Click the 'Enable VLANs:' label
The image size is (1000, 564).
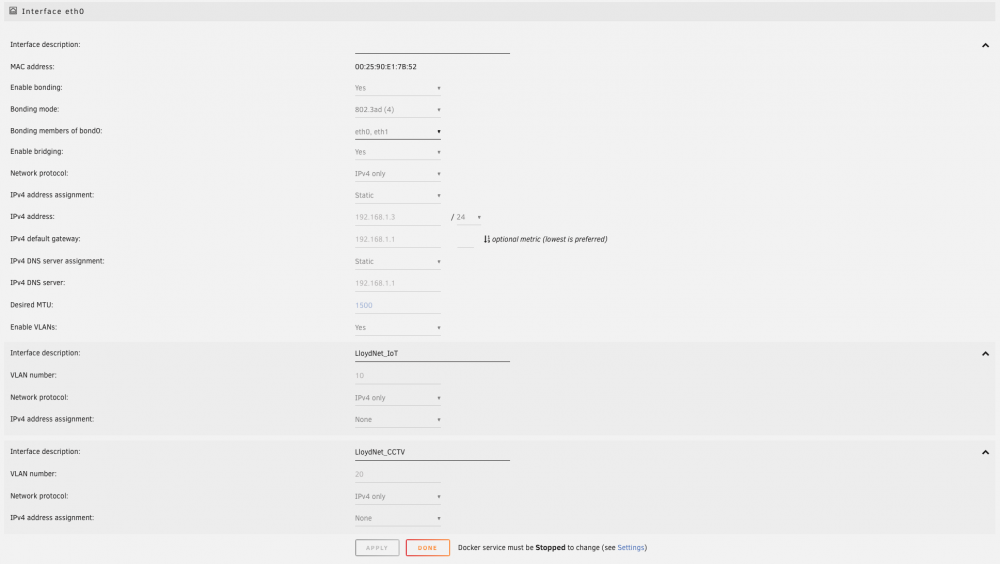point(34,327)
